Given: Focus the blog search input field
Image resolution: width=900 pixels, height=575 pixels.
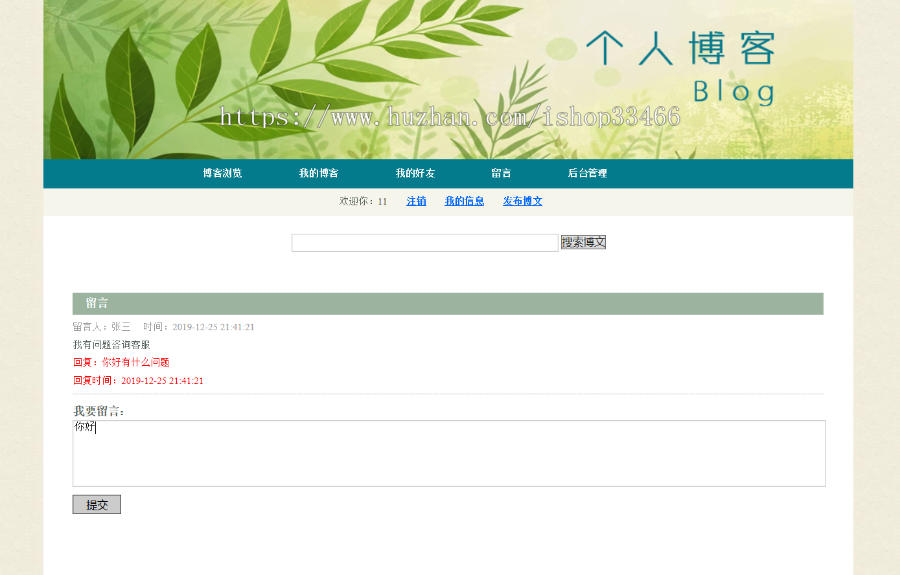Looking at the screenshot, I should [x=425, y=243].
